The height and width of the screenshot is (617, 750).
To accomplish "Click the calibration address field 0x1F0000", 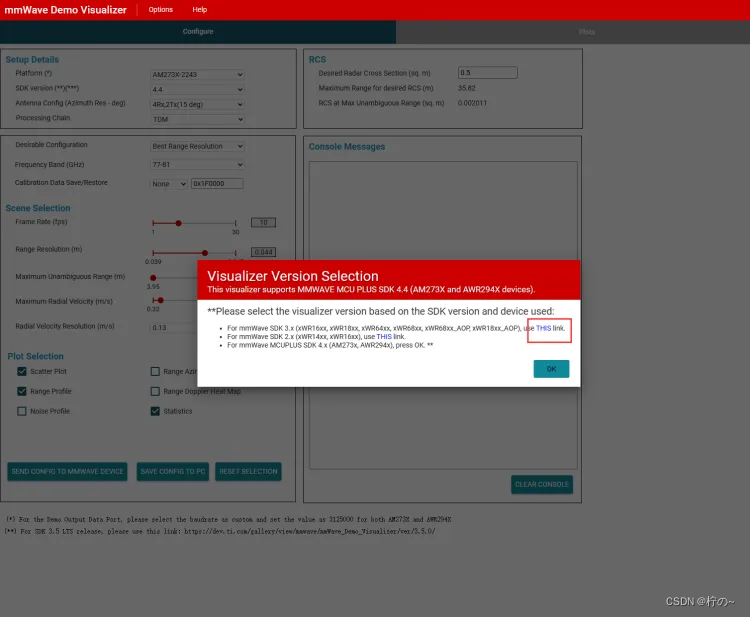I will click(x=217, y=184).
